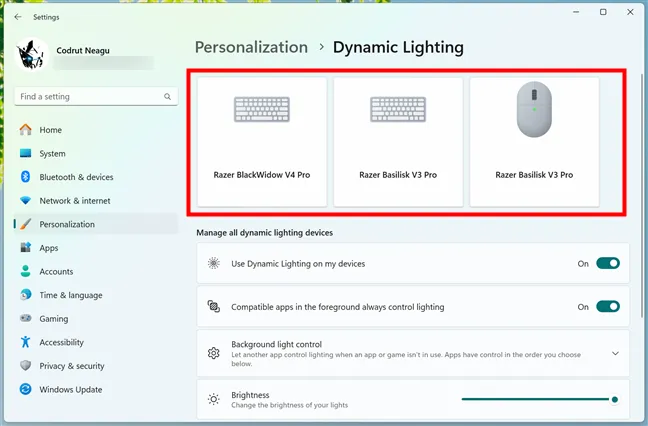
Task: Open Network & internet icon
Action: [x=24, y=201]
